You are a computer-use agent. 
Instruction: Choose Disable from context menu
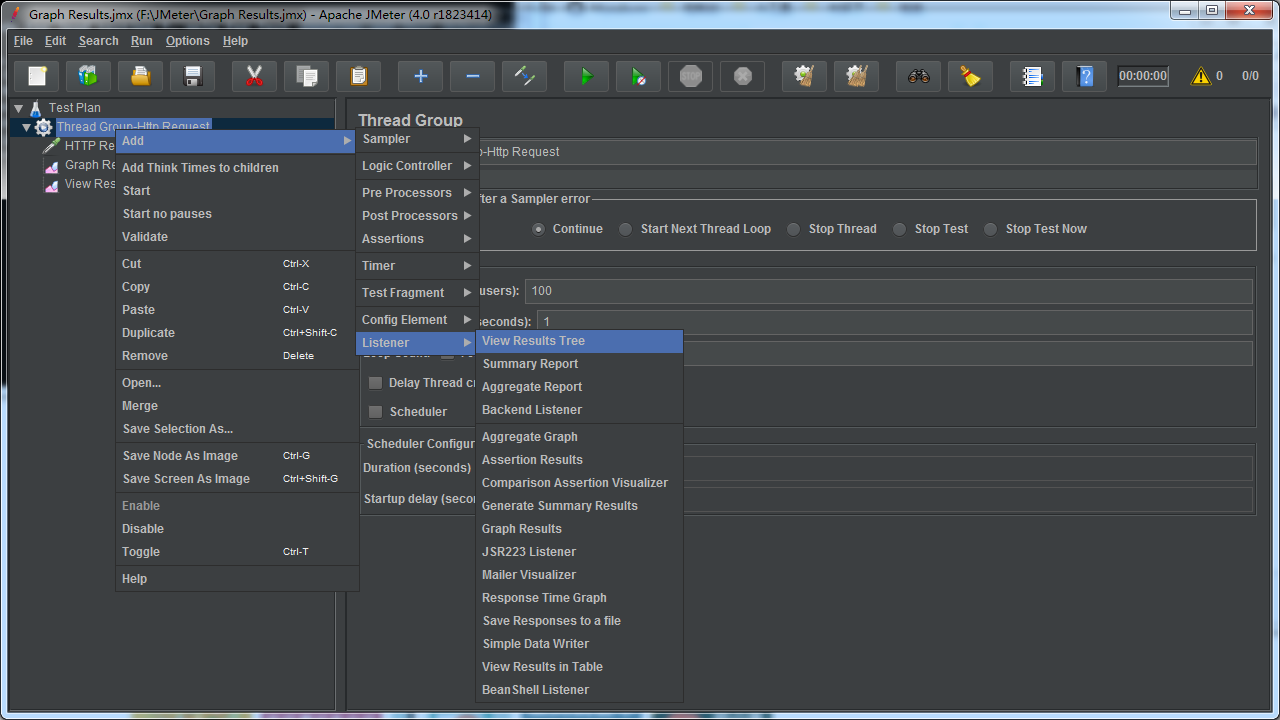click(x=237, y=529)
